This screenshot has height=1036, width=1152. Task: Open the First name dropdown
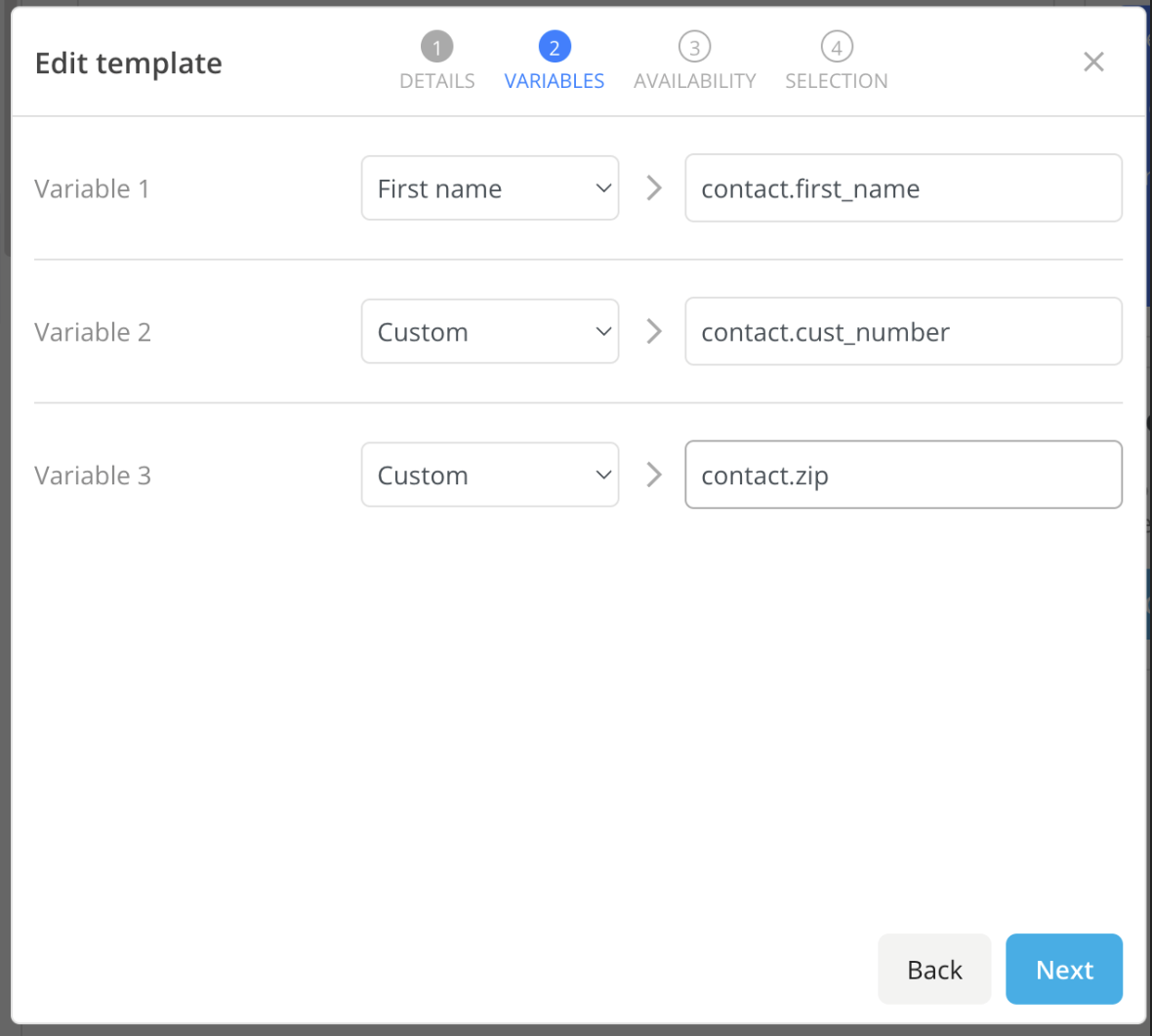pyautogui.click(x=489, y=188)
